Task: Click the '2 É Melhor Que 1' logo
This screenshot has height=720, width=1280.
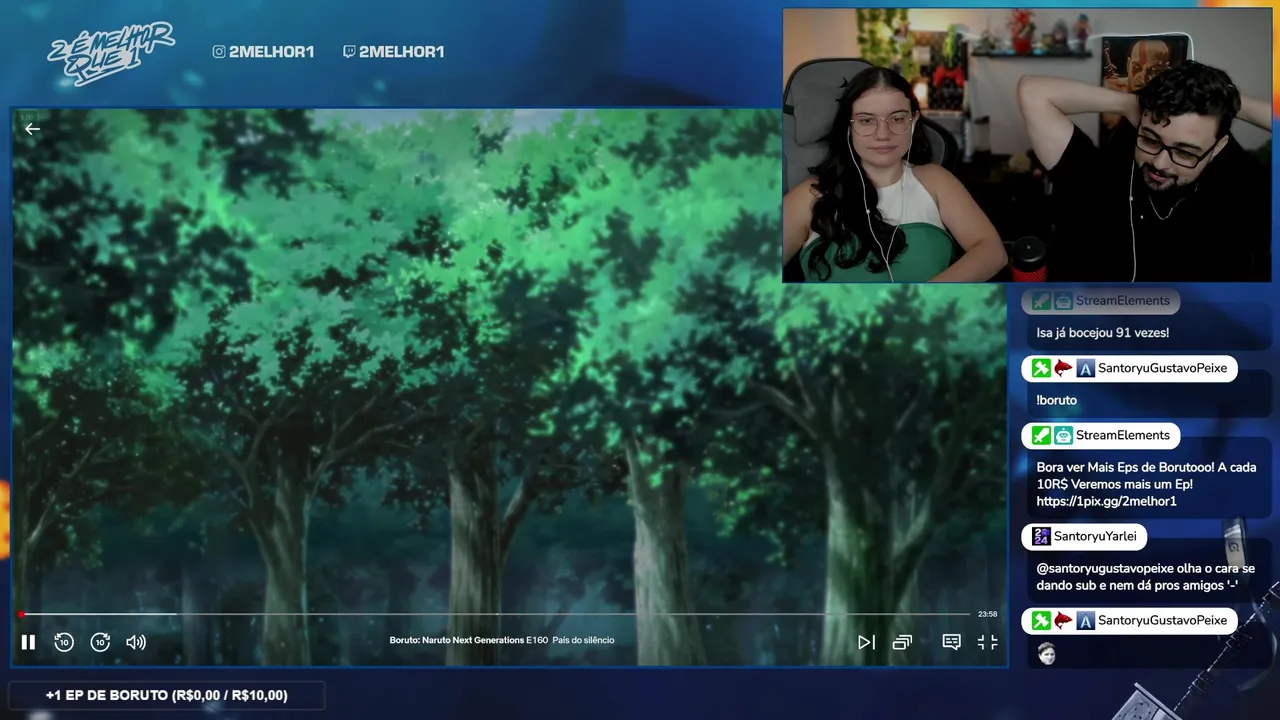Action: (110, 54)
